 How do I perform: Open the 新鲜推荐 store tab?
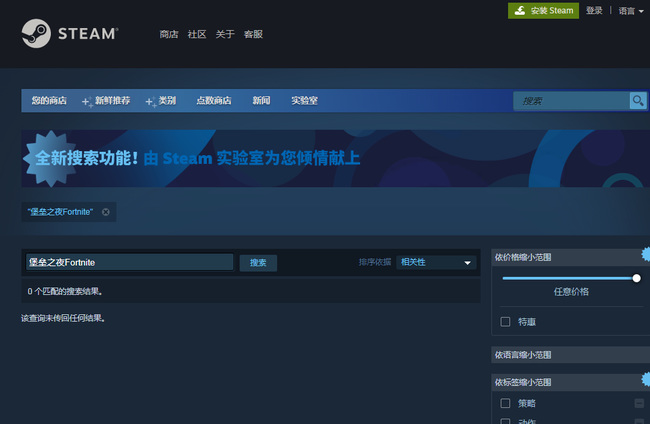(x=112, y=101)
